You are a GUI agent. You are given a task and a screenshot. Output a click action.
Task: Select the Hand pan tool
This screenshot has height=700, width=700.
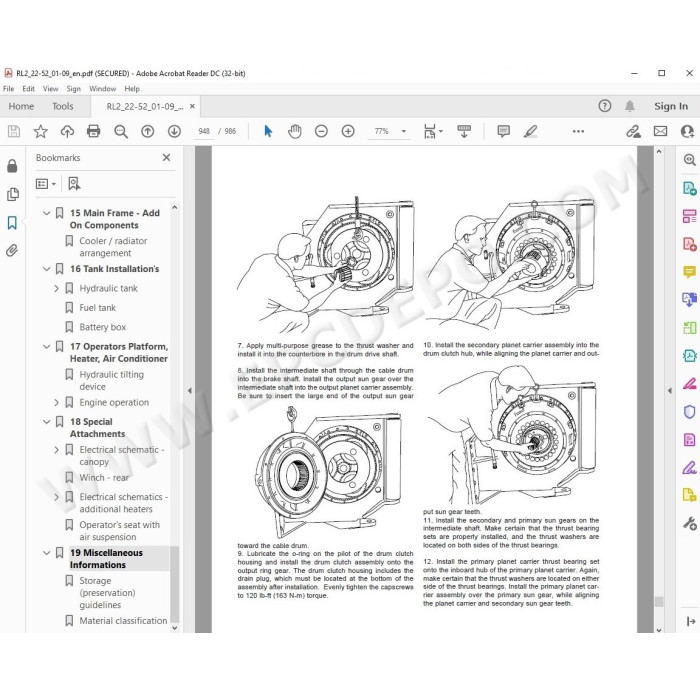295,131
